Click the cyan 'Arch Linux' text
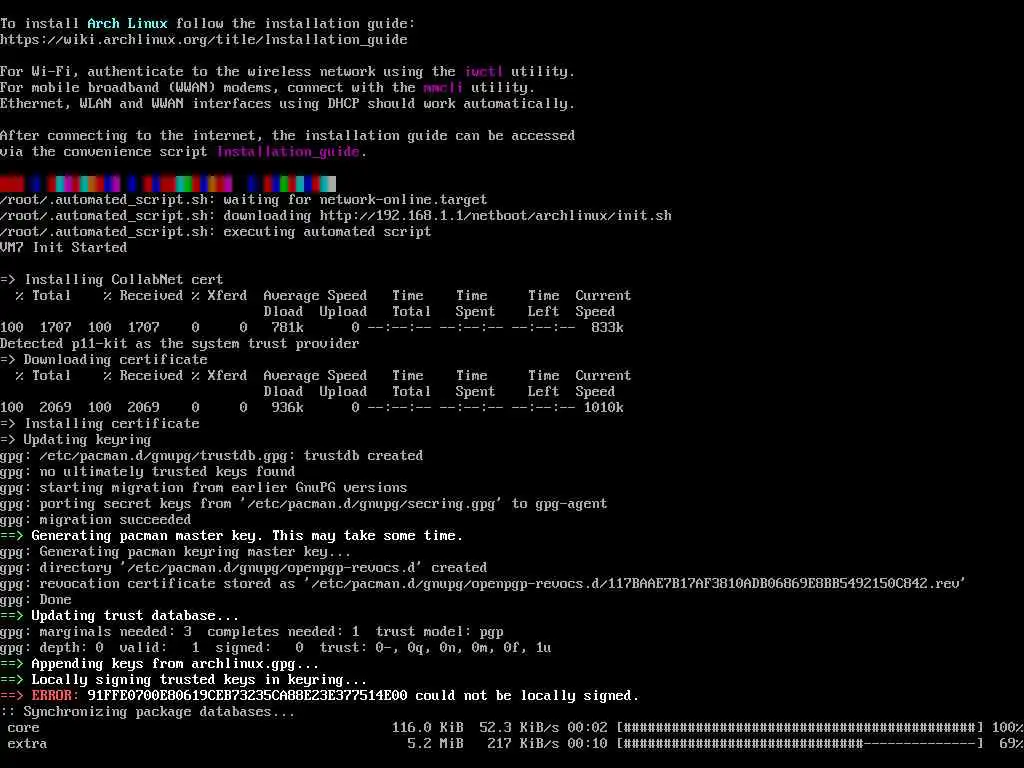Viewport: 1024px width, 768px height. 127,24
